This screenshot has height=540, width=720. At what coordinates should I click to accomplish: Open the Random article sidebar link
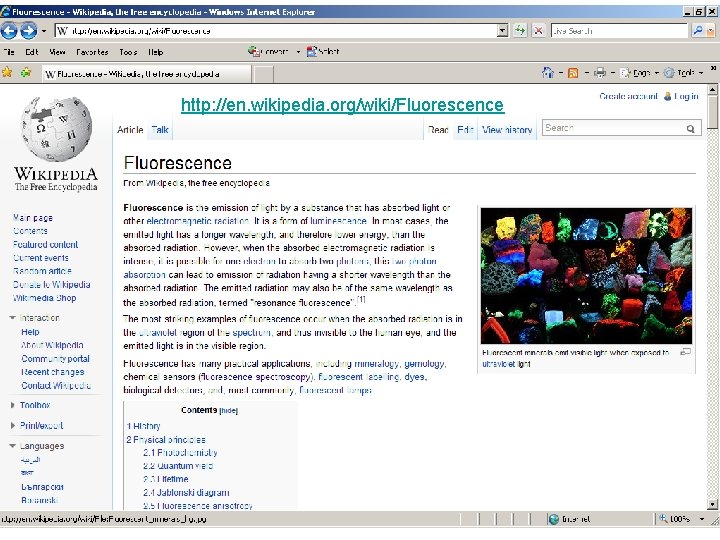[x=42, y=271]
